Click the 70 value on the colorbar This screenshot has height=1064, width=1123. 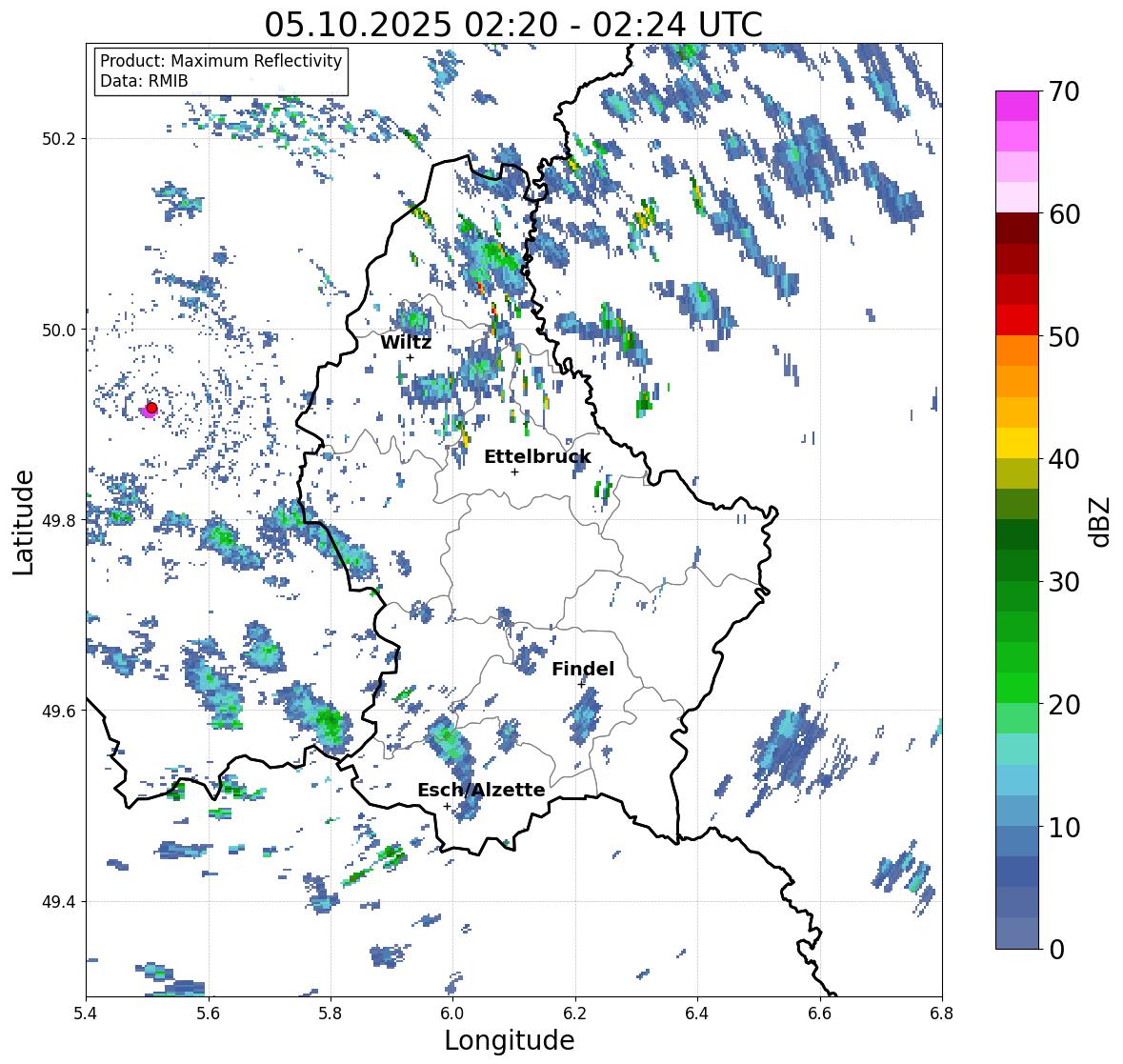(x=1064, y=91)
